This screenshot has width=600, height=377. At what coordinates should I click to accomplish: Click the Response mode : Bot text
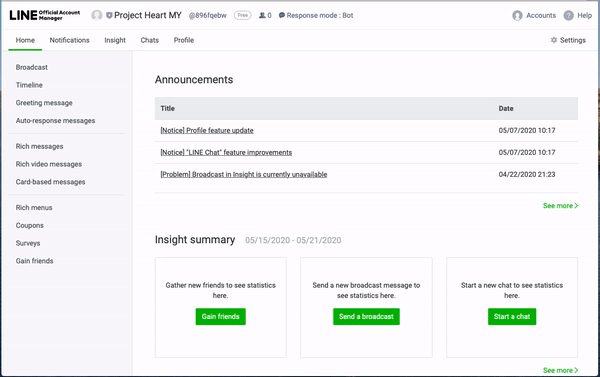pos(320,15)
